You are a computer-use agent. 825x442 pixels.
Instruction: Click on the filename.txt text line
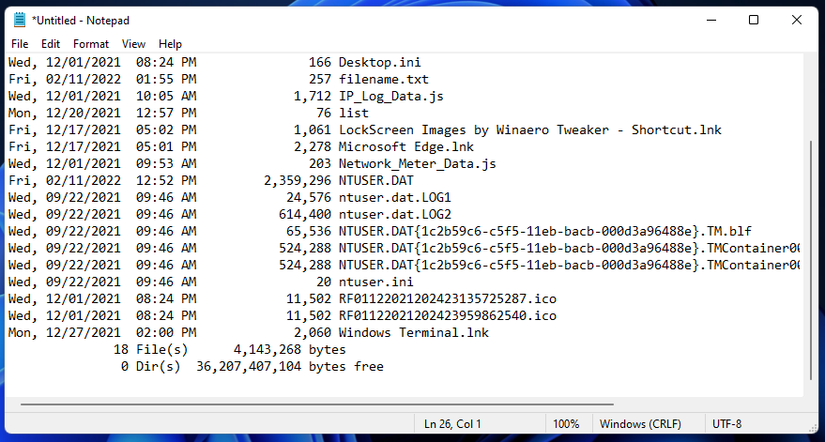click(383, 79)
